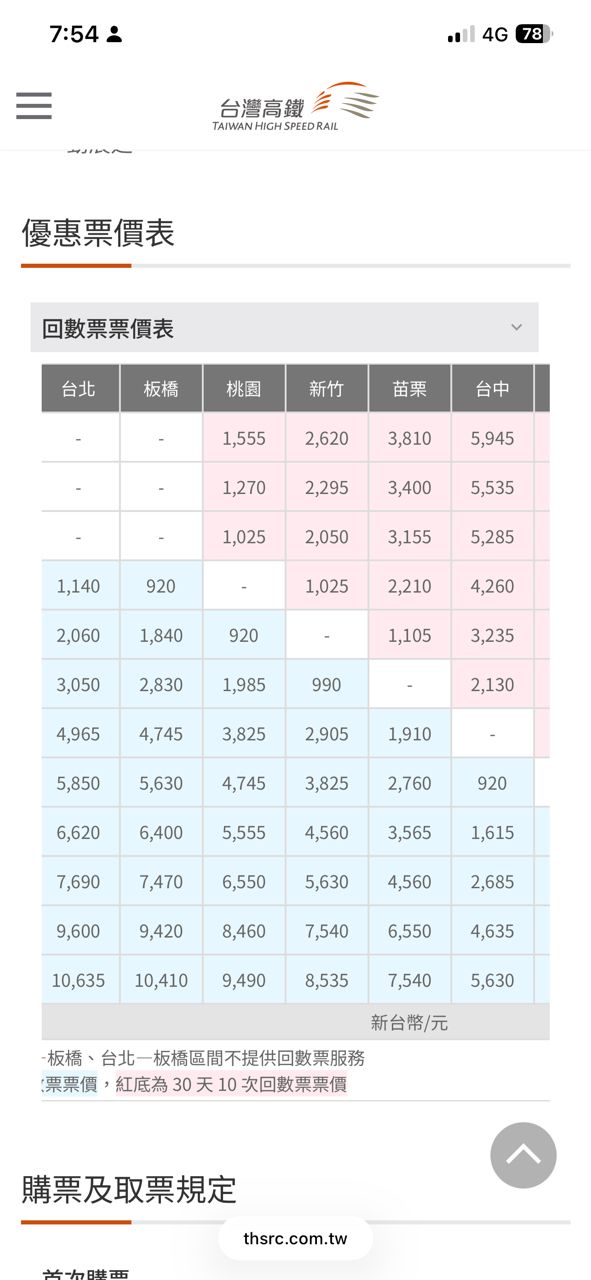Tap the 購票及取票規定 section heading
The width and height of the screenshot is (591, 1280).
pos(129,1189)
